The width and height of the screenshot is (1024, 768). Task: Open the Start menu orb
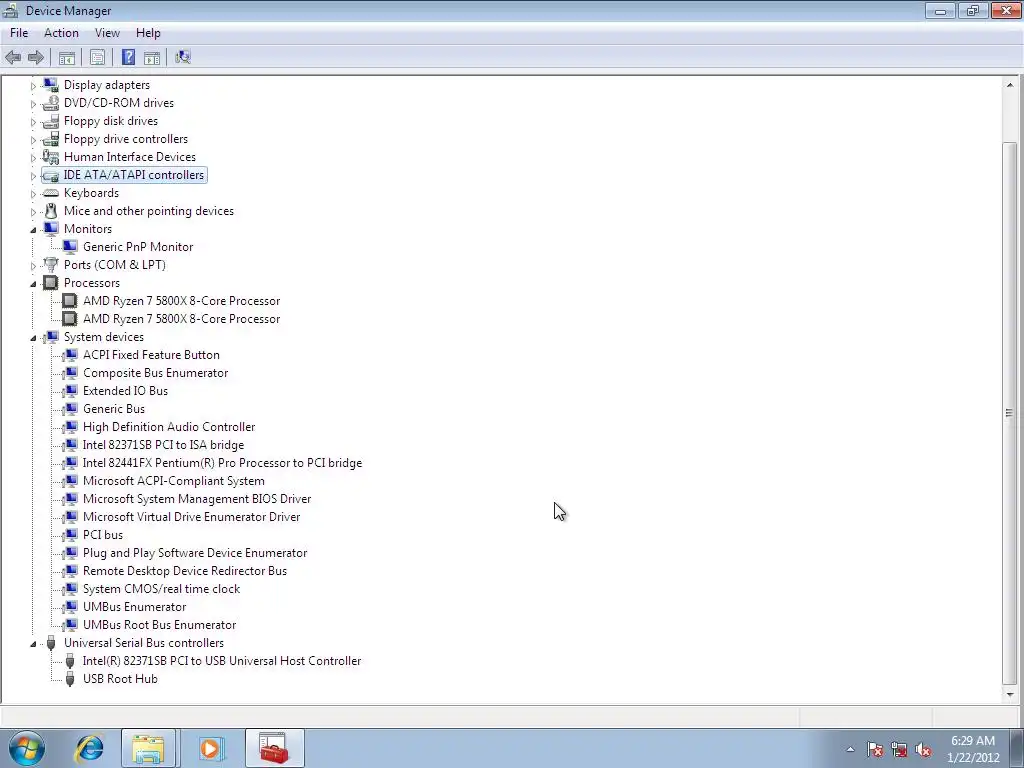27,748
